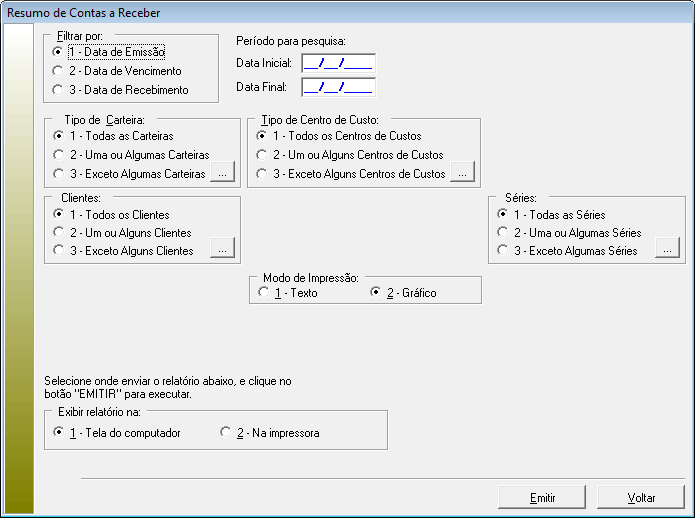The width and height of the screenshot is (695, 518).
Task: Select Uma ou Algumas Séries option
Action: coord(503,233)
